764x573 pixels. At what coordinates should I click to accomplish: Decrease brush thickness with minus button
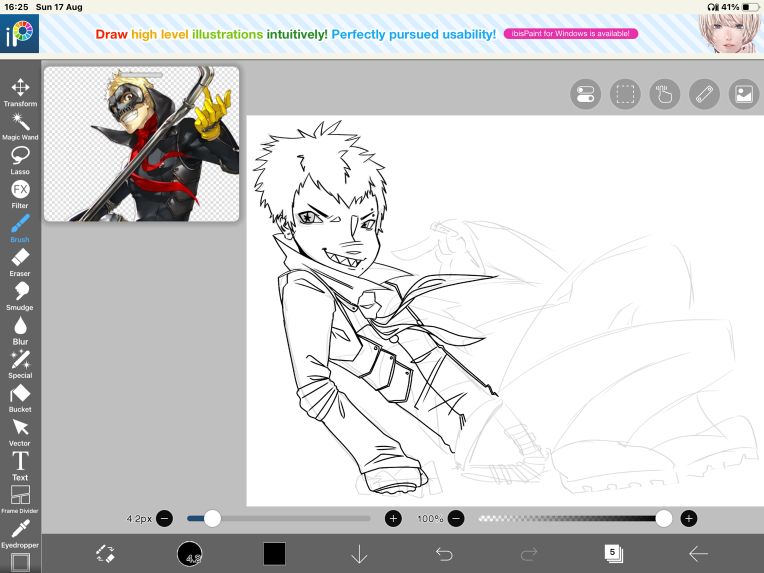tap(165, 518)
